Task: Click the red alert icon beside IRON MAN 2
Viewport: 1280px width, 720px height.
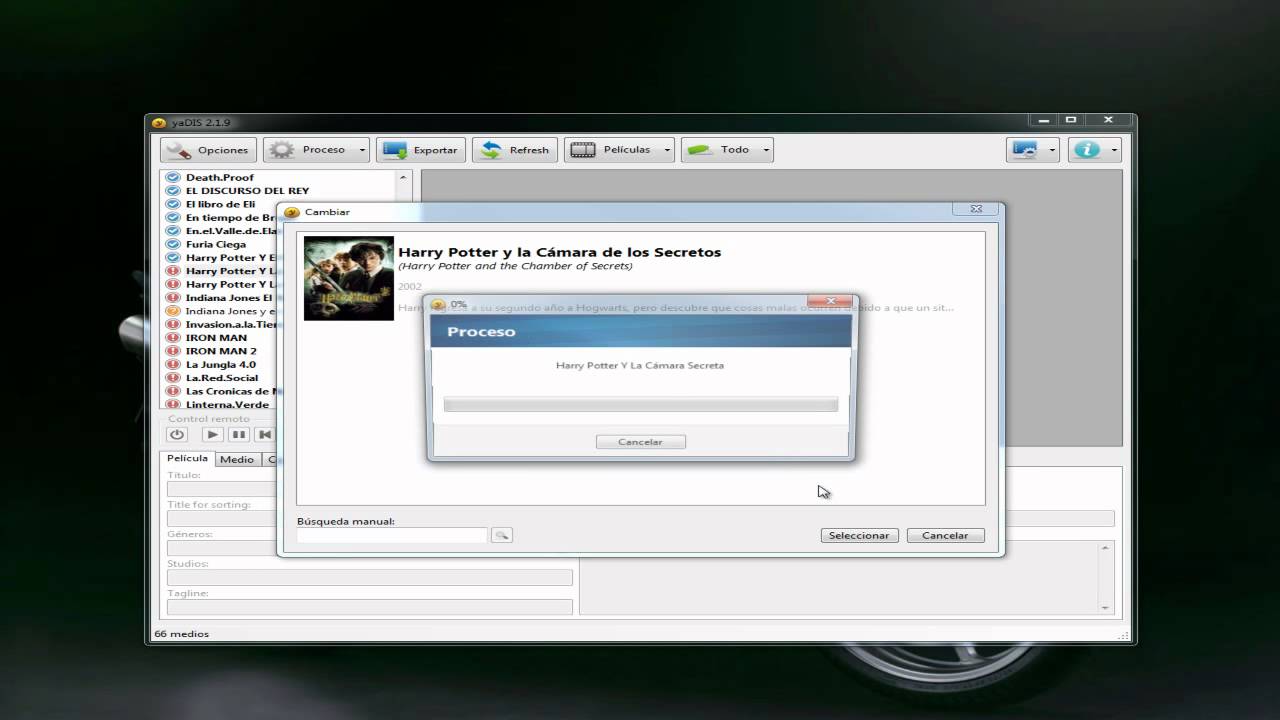Action: [173, 351]
